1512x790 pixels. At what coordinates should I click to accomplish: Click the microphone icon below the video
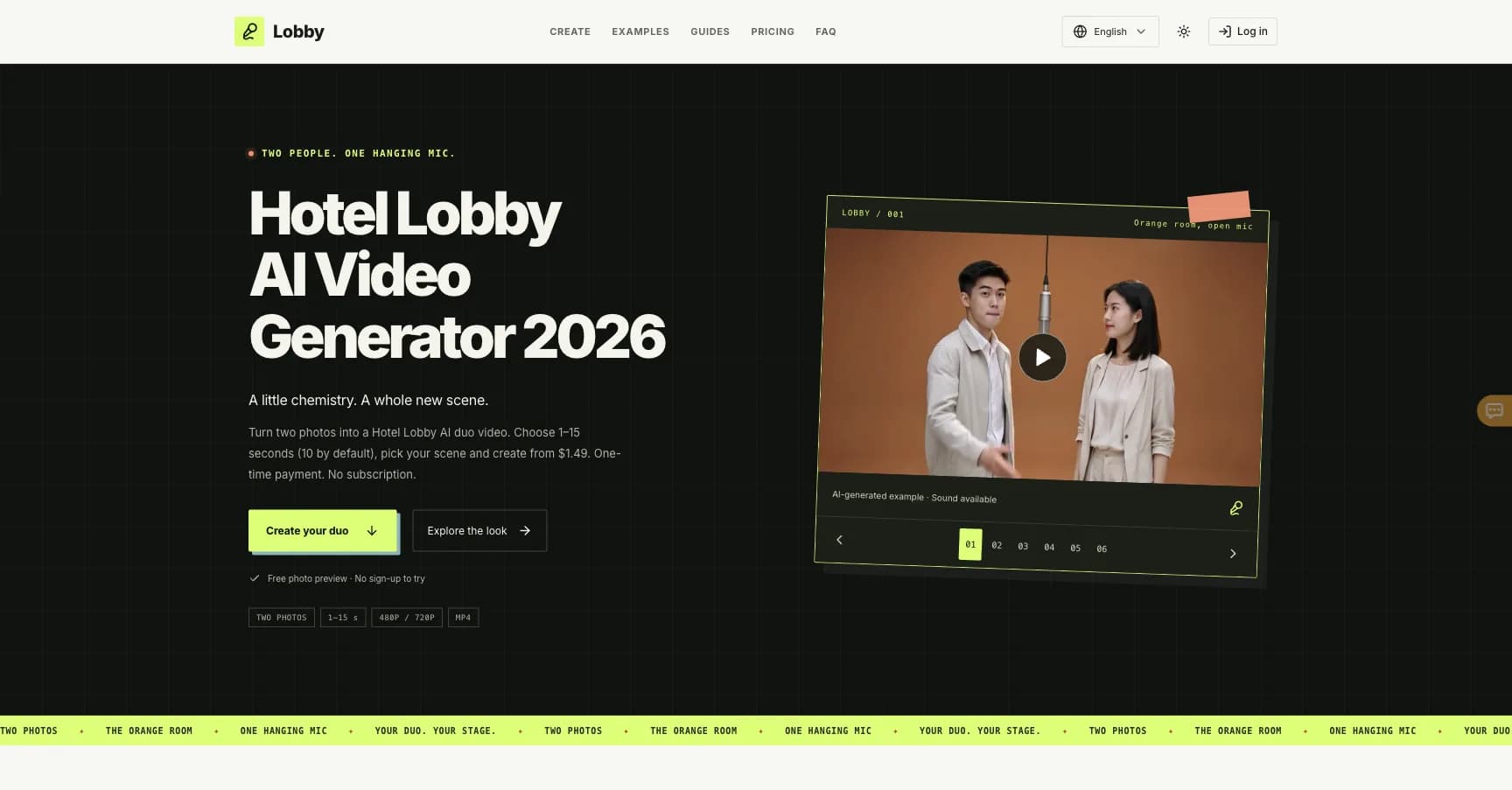click(1235, 508)
